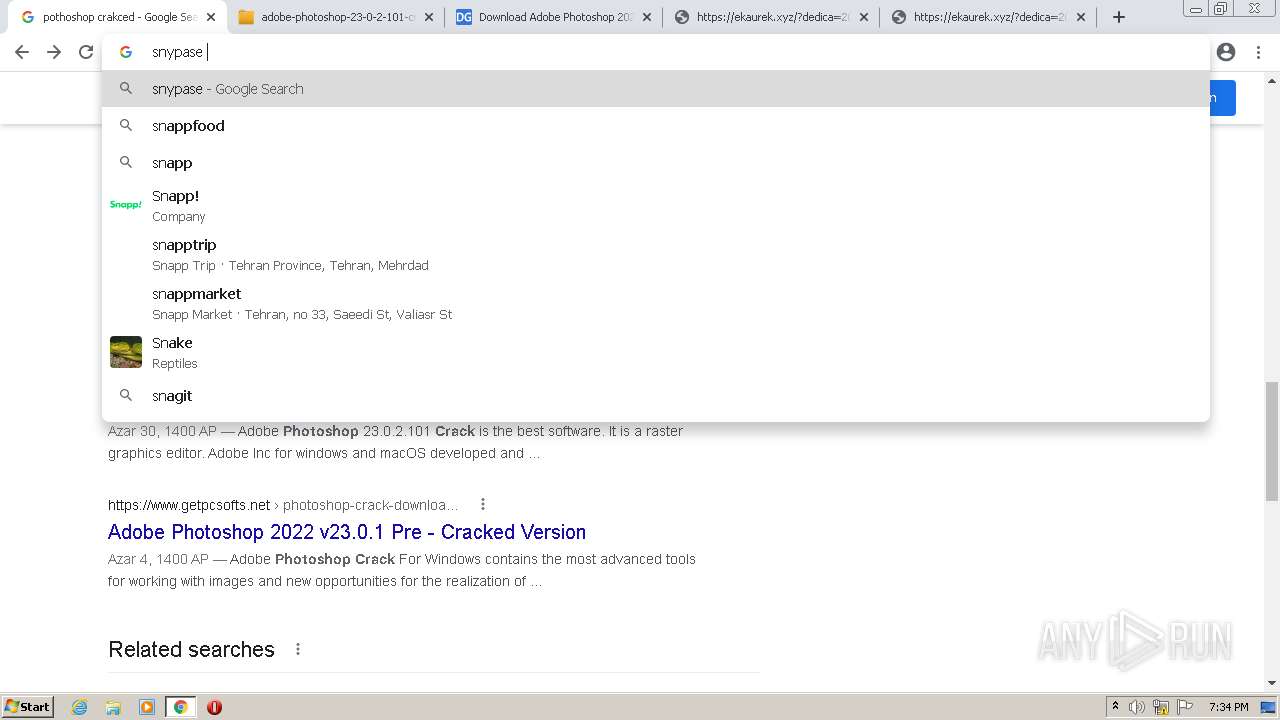This screenshot has width=1280, height=720.
Task: Launch Internet Explorer from the taskbar
Action: click(x=80, y=707)
